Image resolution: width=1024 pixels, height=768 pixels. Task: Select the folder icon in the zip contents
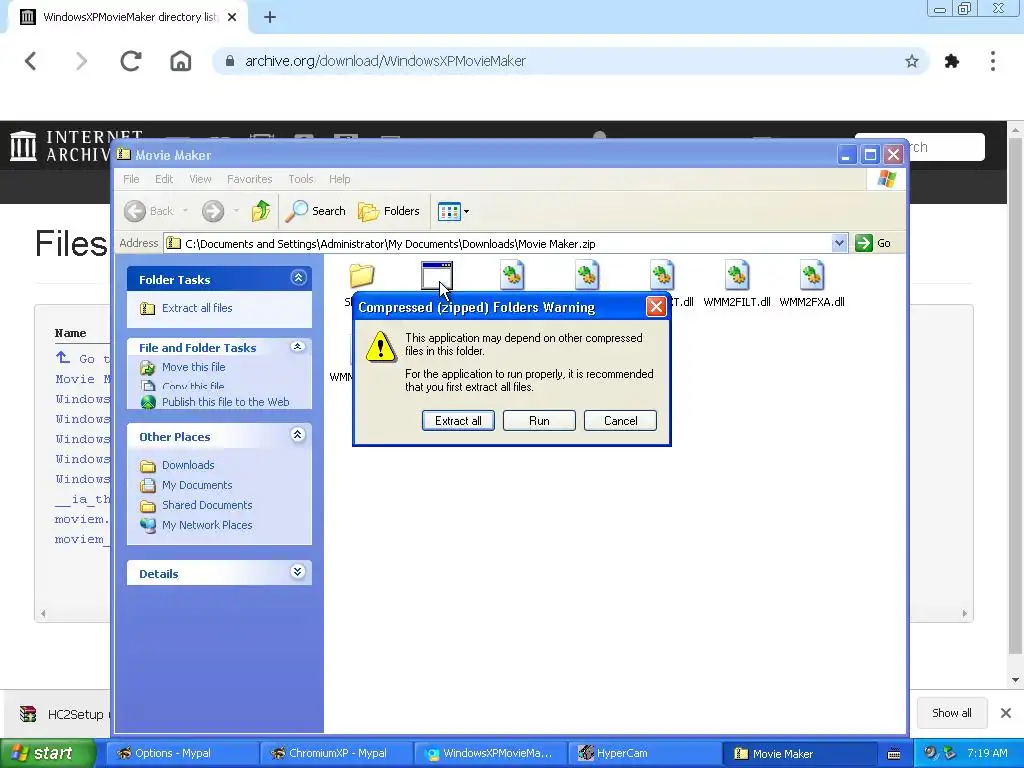(x=361, y=276)
